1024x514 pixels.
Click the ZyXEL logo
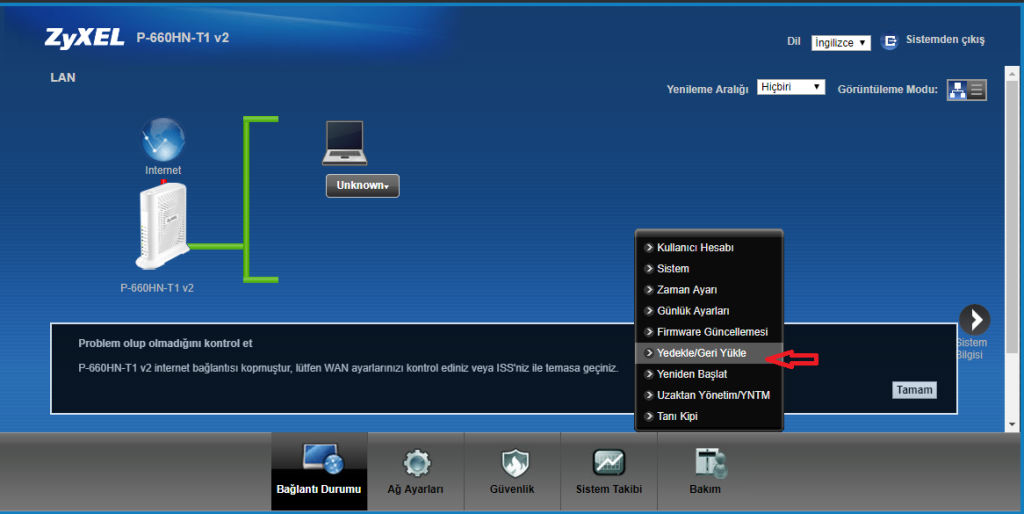(84, 39)
